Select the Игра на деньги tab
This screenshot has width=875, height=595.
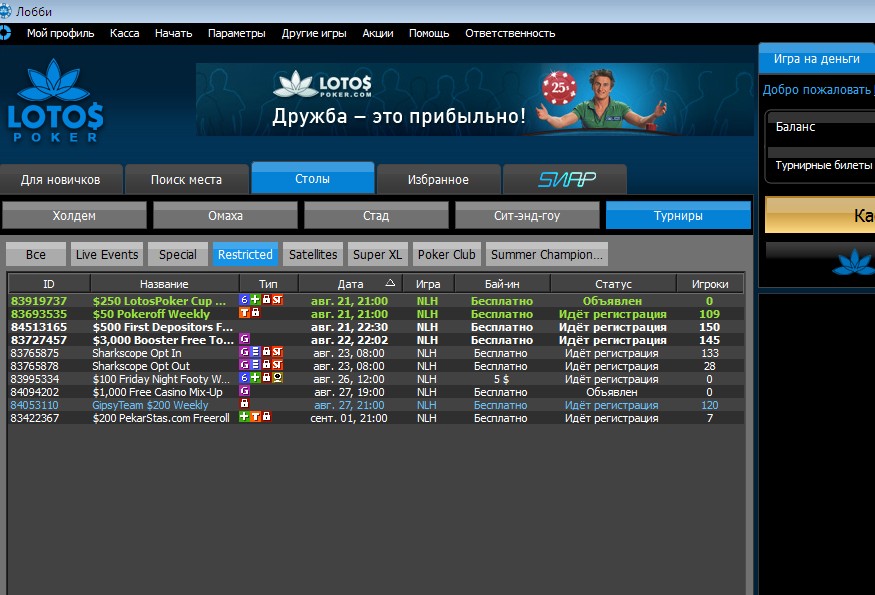tap(816, 59)
